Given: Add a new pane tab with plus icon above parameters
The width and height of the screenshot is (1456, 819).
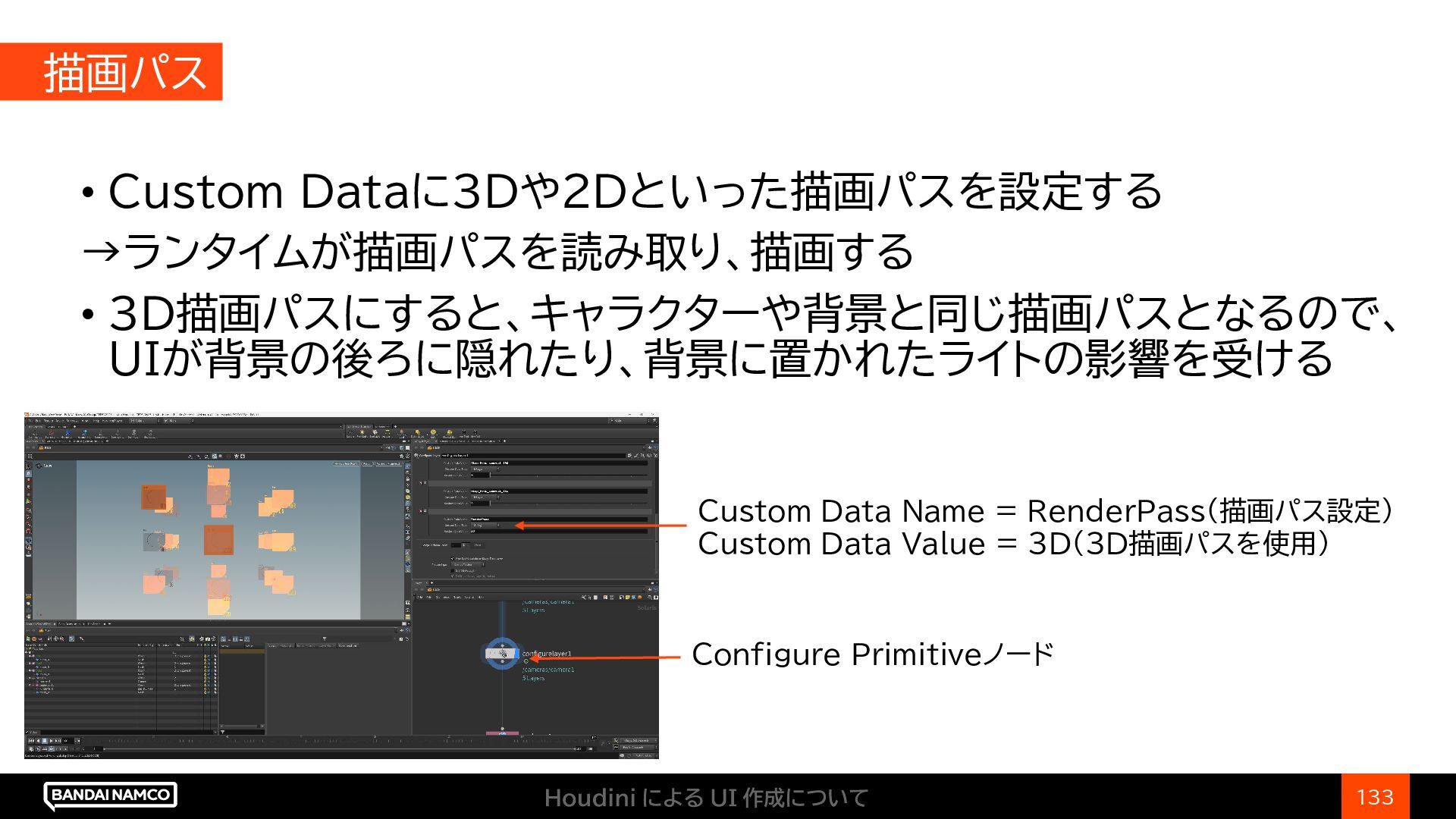Looking at the screenshot, I should (x=505, y=441).
